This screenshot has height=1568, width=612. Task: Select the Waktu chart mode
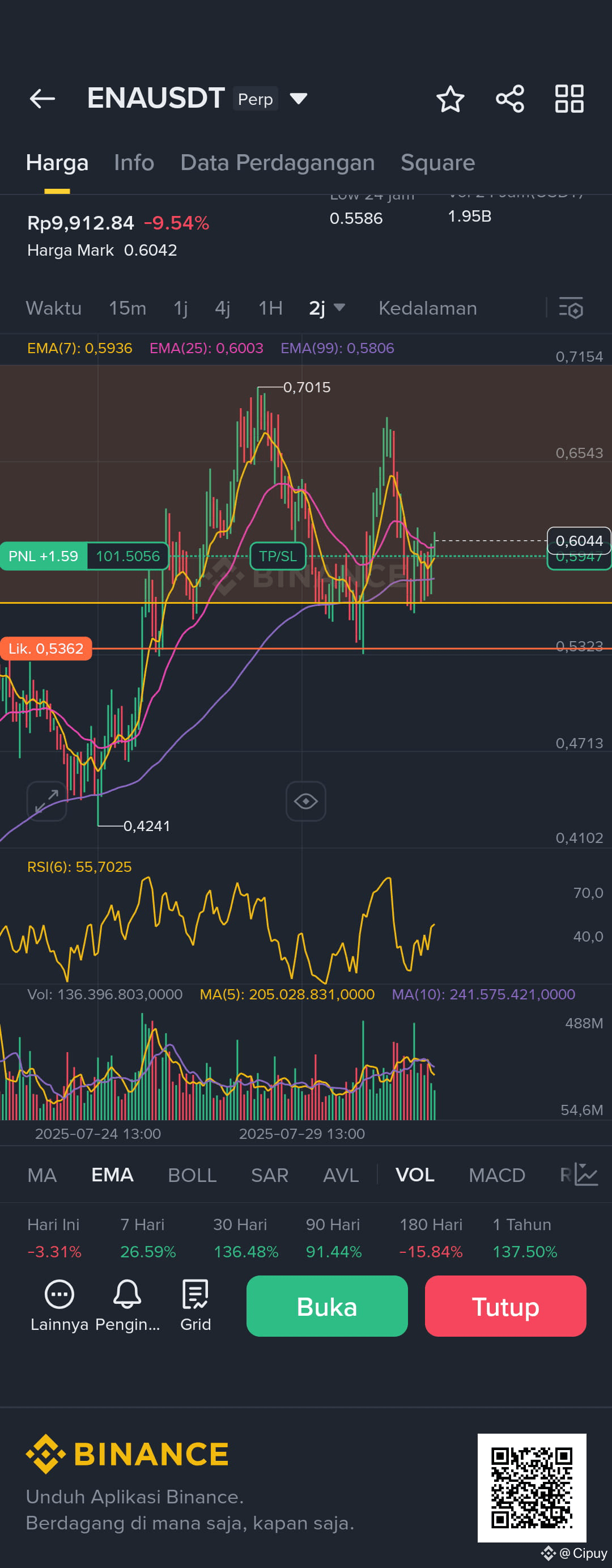pyautogui.click(x=53, y=308)
